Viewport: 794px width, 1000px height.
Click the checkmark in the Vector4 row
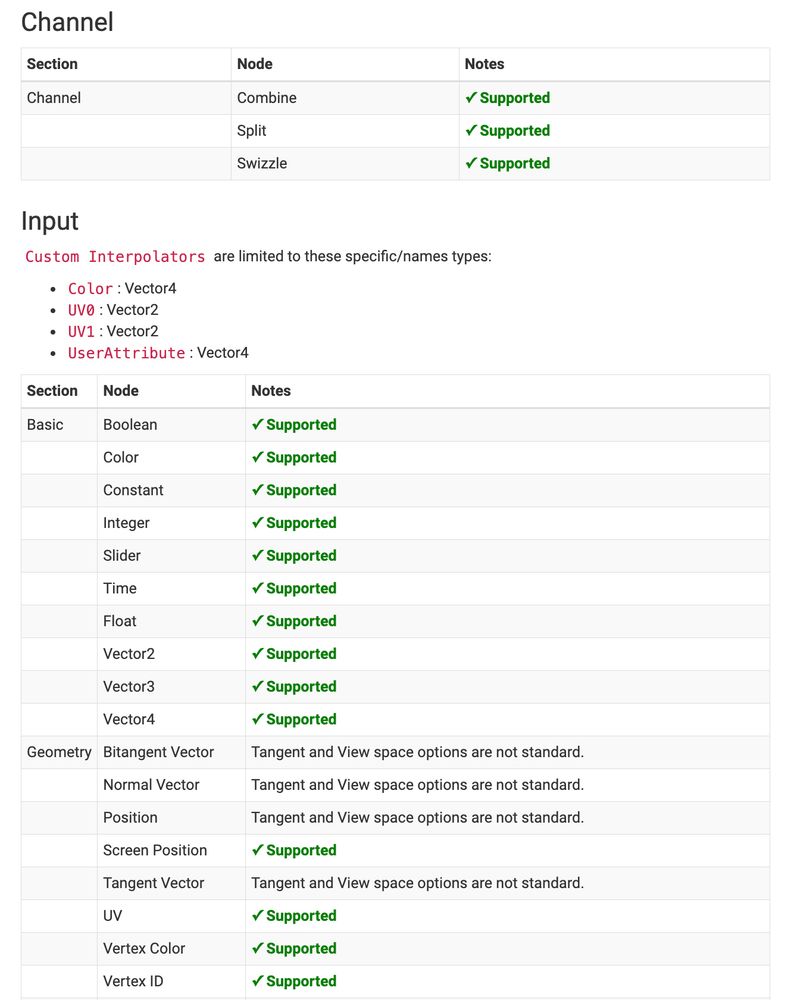[x=257, y=719]
